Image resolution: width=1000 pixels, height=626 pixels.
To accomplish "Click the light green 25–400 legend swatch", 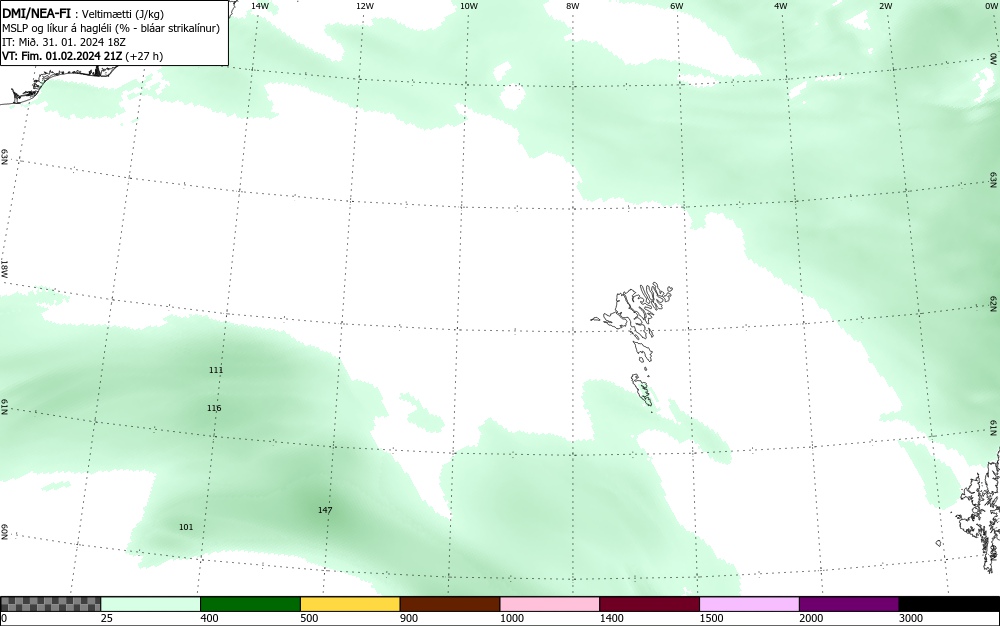I will pyautogui.click(x=151, y=604).
